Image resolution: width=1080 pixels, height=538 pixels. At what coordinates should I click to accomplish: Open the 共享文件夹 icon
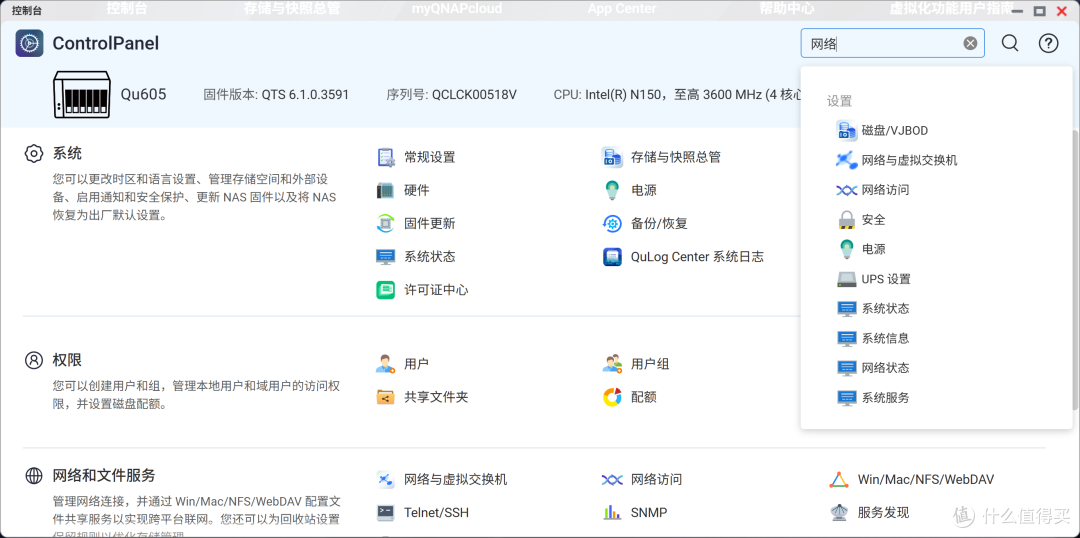tap(386, 397)
